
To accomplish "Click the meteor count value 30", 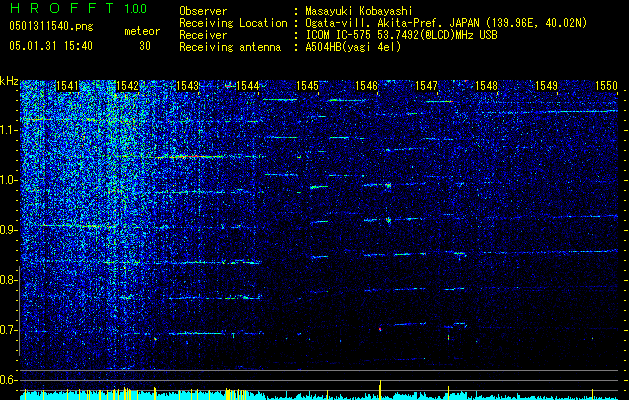I will click(145, 46).
